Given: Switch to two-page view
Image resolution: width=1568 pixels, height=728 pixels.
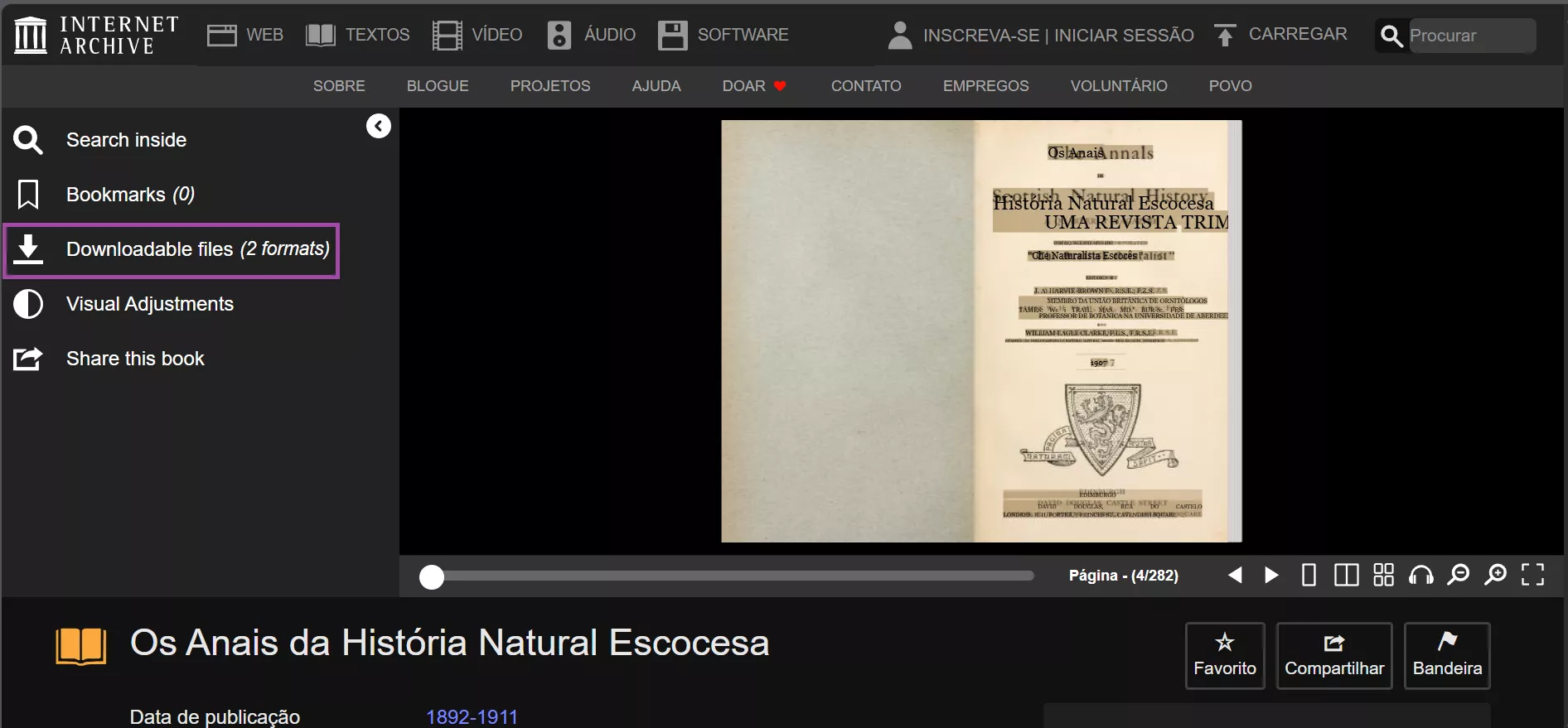Looking at the screenshot, I should click(x=1346, y=575).
